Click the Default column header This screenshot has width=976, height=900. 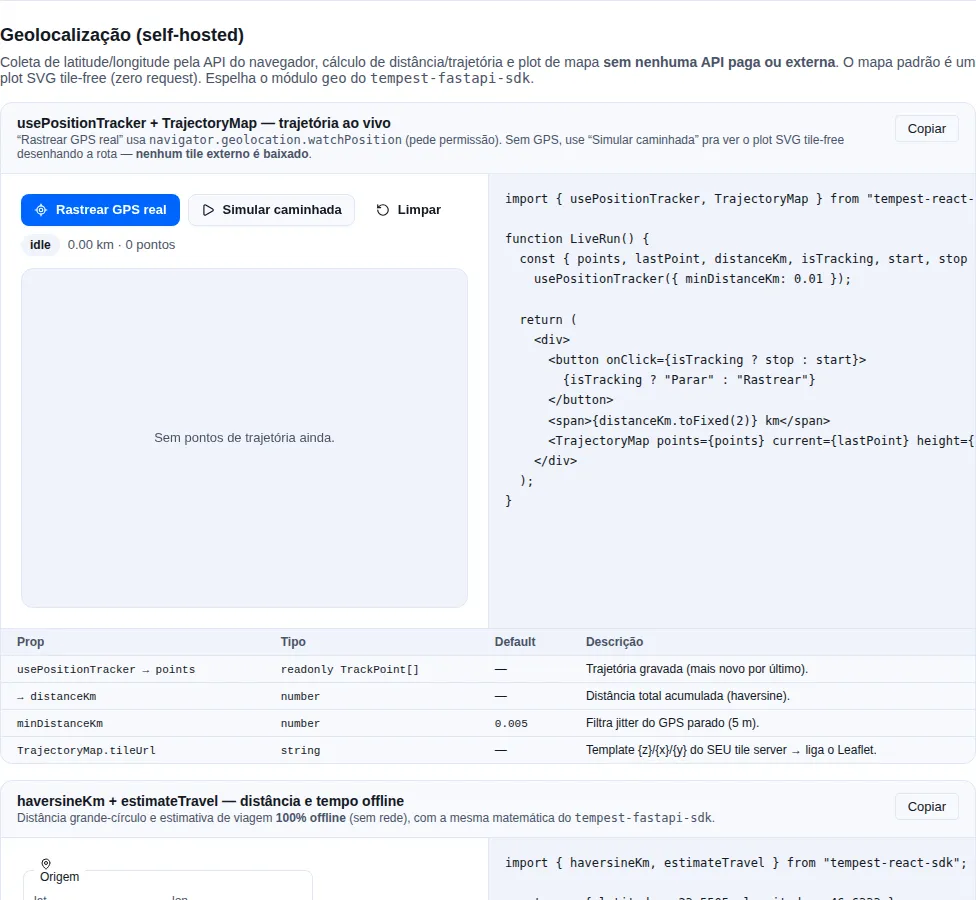(x=515, y=642)
